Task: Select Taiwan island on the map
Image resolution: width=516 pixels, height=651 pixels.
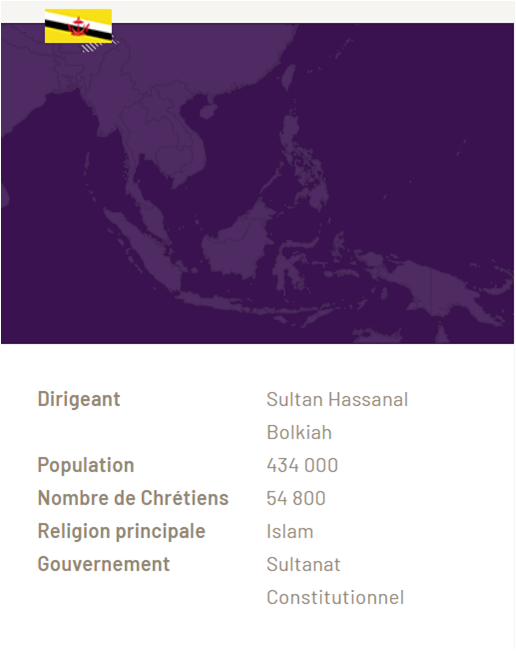Action: click(x=289, y=78)
